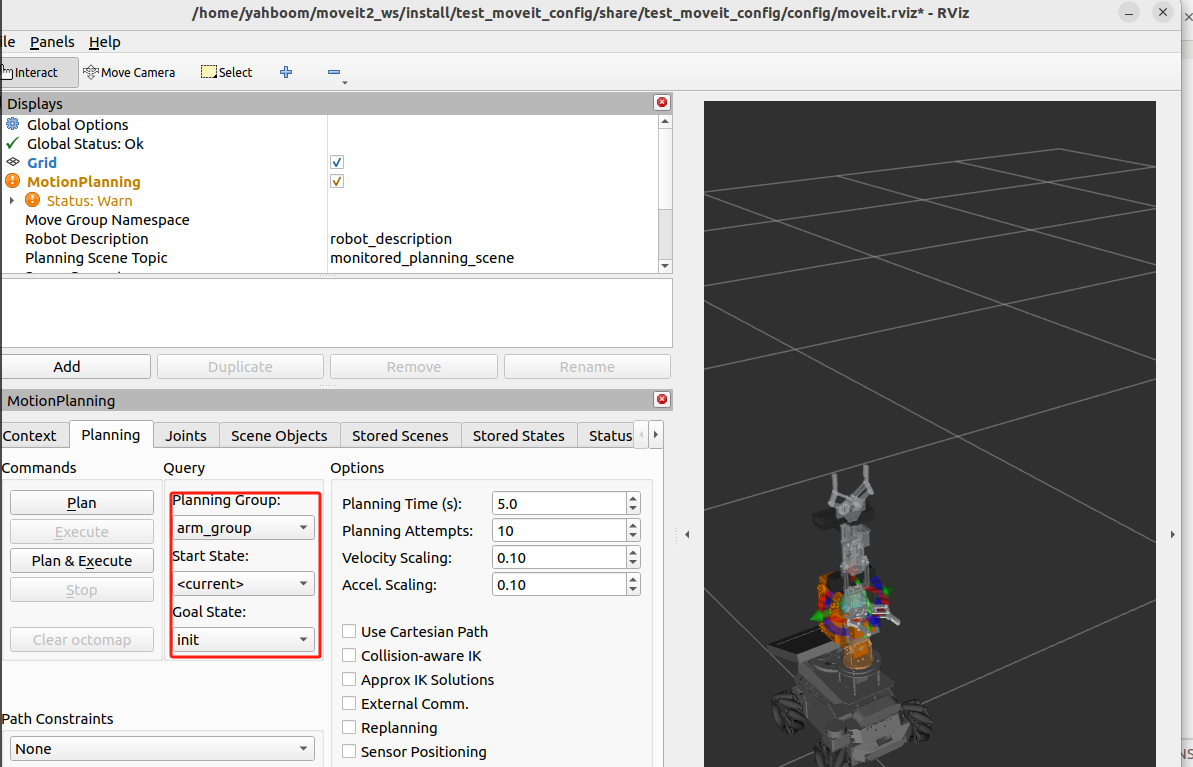Enable Collision-aware IK checkbox
This screenshot has width=1193, height=767.
click(349, 655)
